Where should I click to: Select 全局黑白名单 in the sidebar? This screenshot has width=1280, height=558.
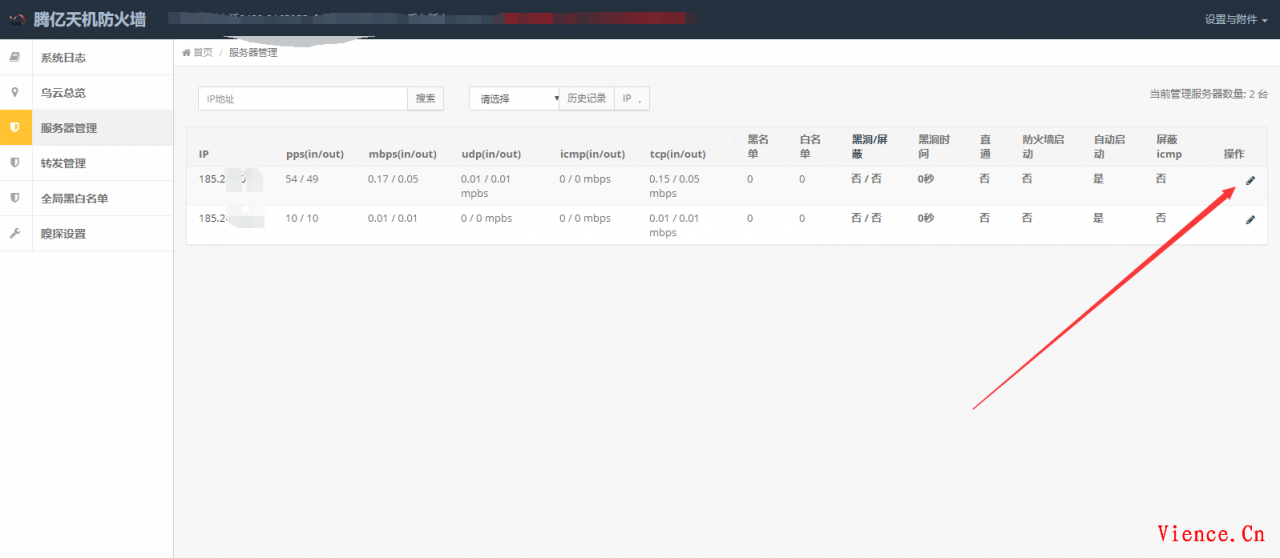coord(74,198)
